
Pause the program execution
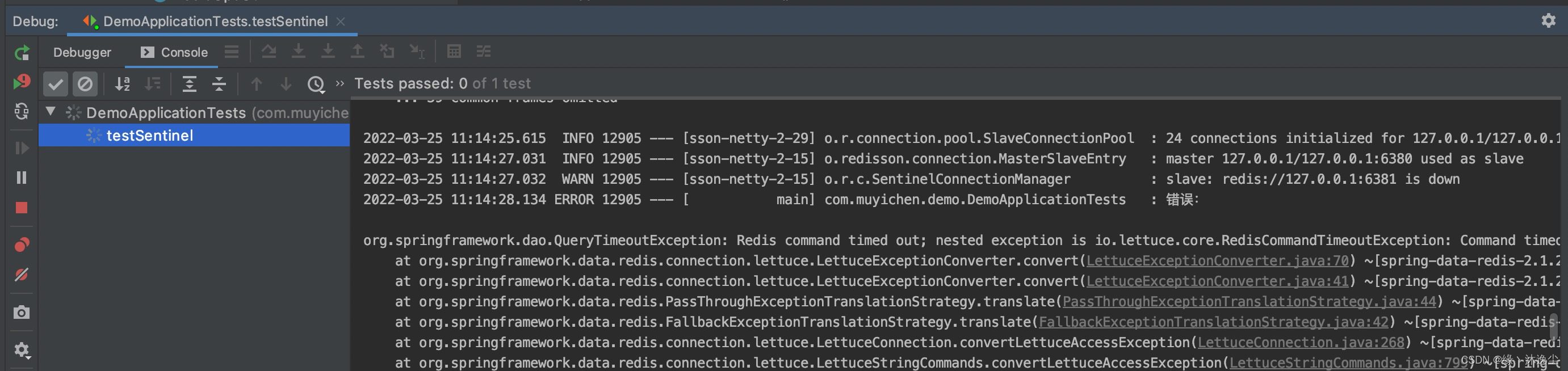point(22,178)
